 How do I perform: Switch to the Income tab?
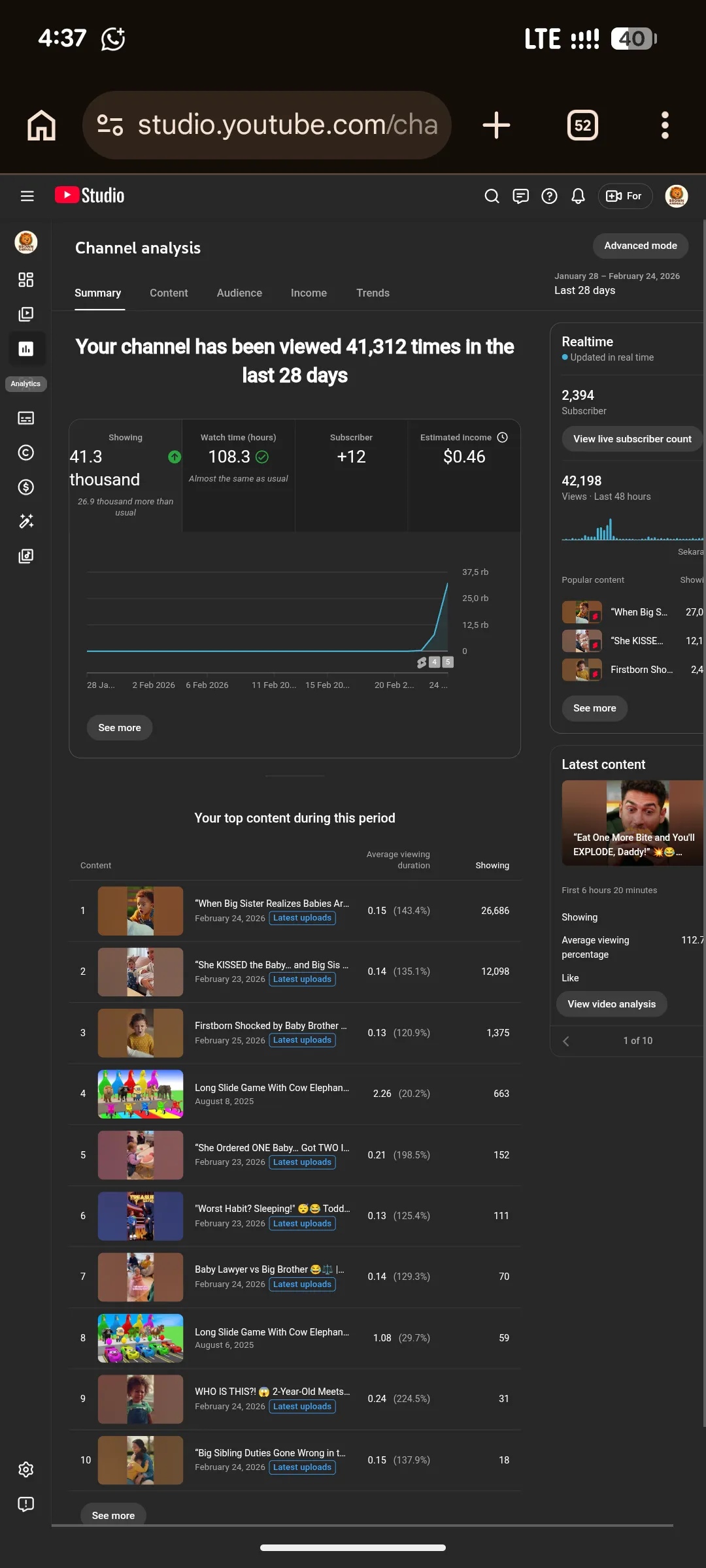(309, 293)
